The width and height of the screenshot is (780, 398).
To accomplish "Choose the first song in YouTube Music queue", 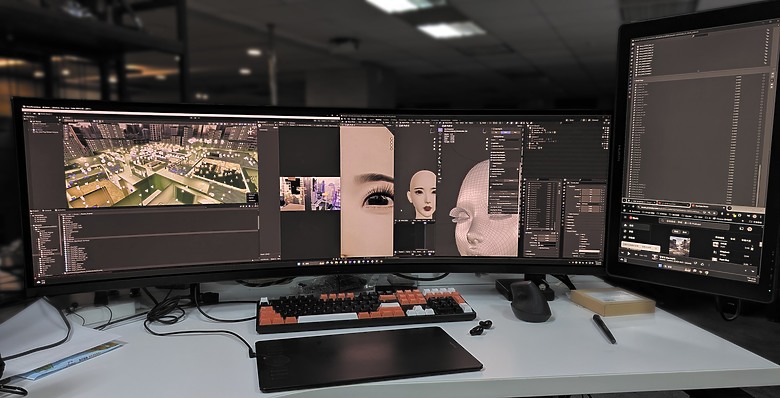I will click(732, 245).
